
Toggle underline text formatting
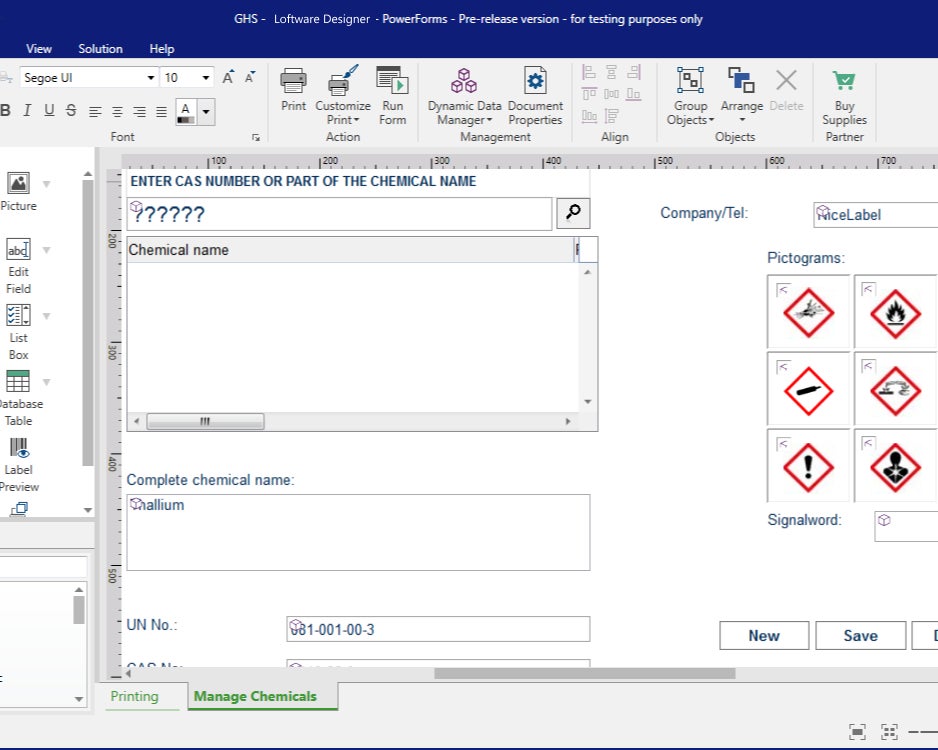(49, 111)
